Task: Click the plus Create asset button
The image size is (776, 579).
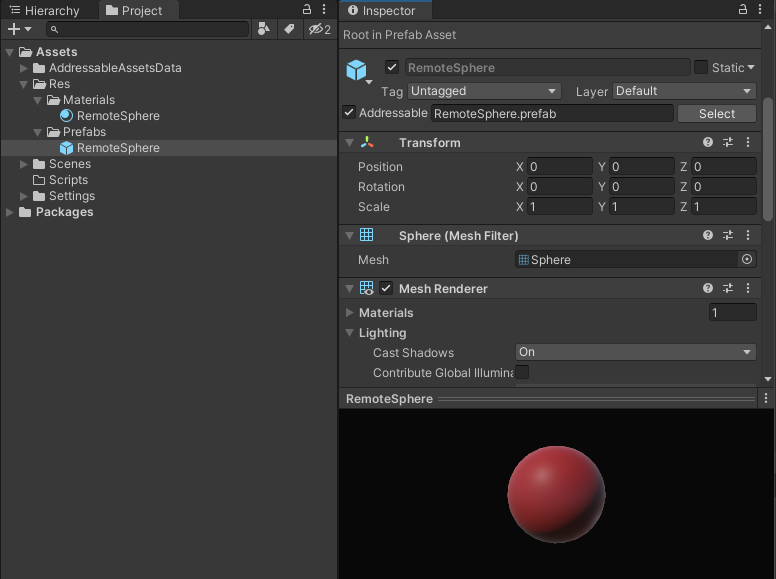Action: [19, 30]
